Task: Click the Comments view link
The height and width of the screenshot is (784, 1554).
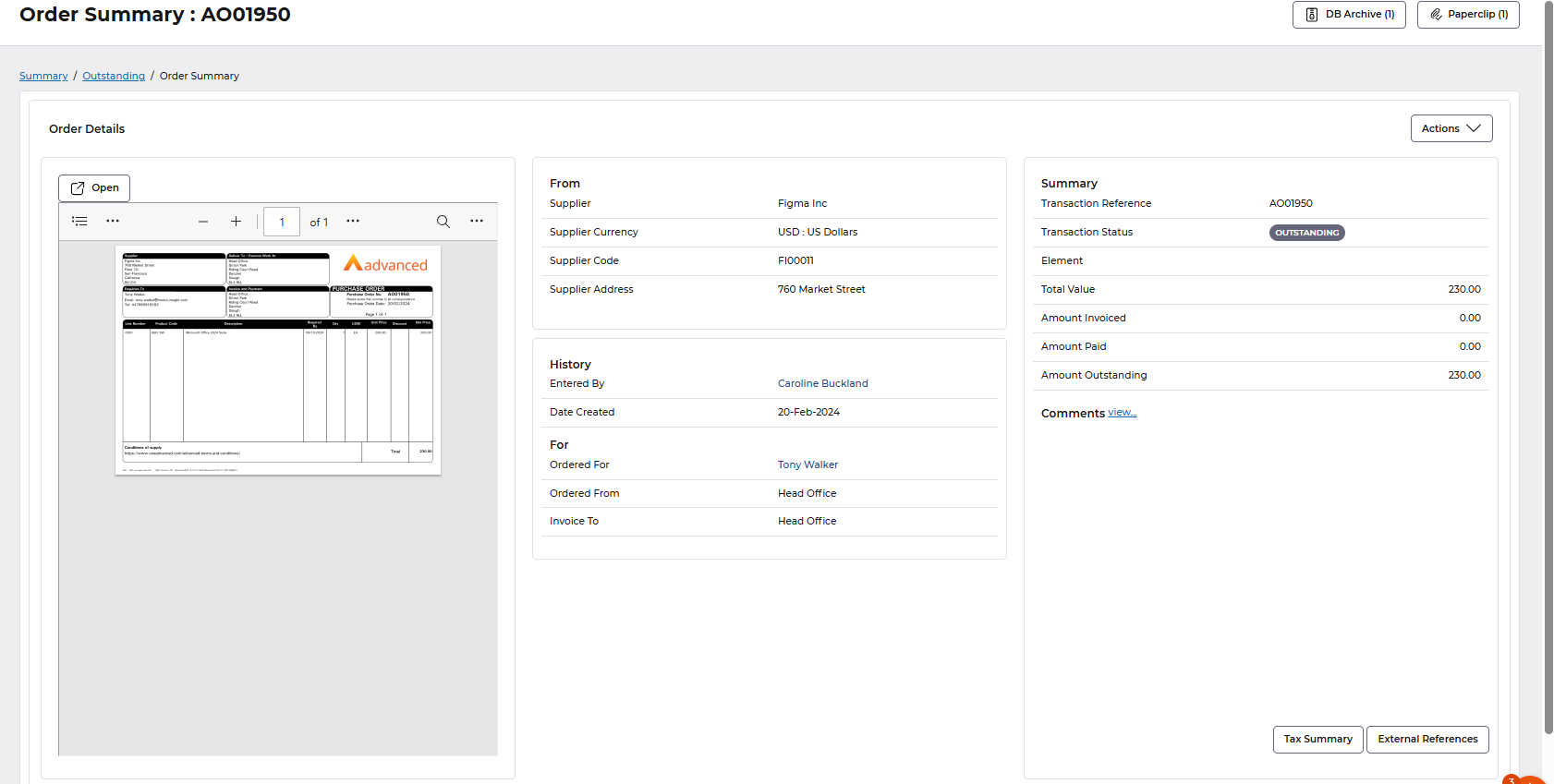Action: [1122, 413]
